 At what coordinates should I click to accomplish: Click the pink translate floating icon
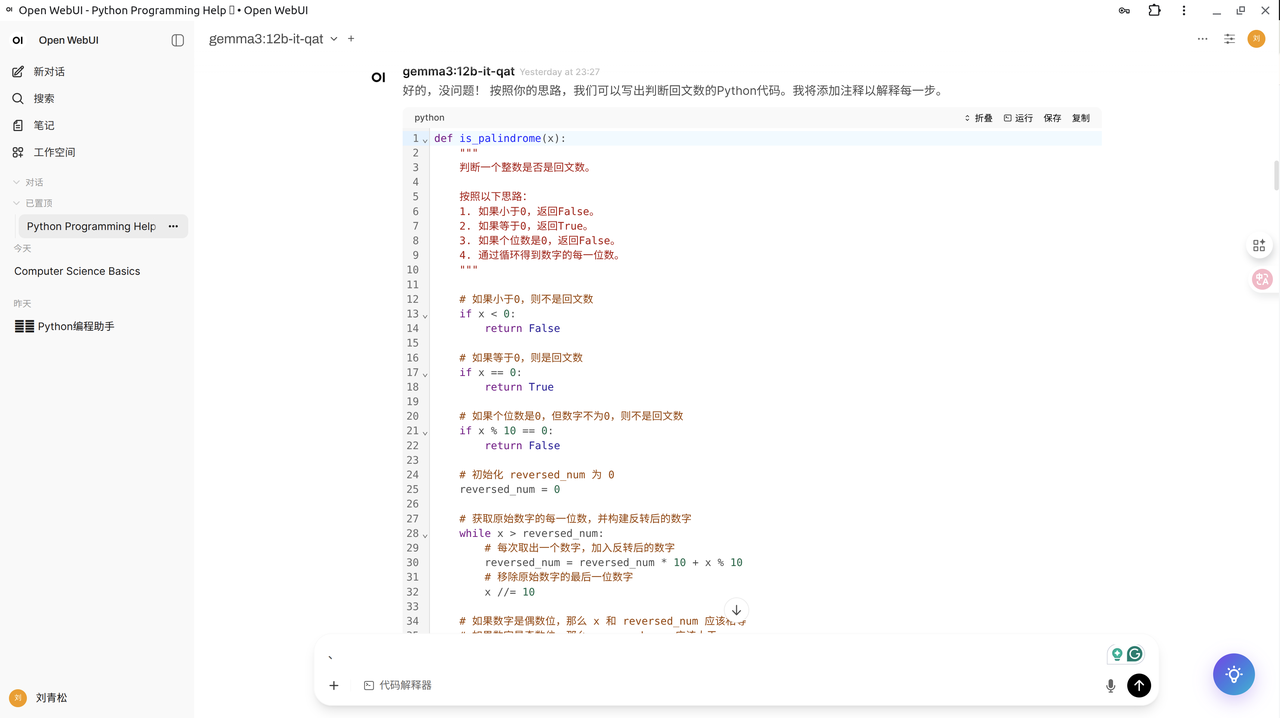[x=1262, y=280]
